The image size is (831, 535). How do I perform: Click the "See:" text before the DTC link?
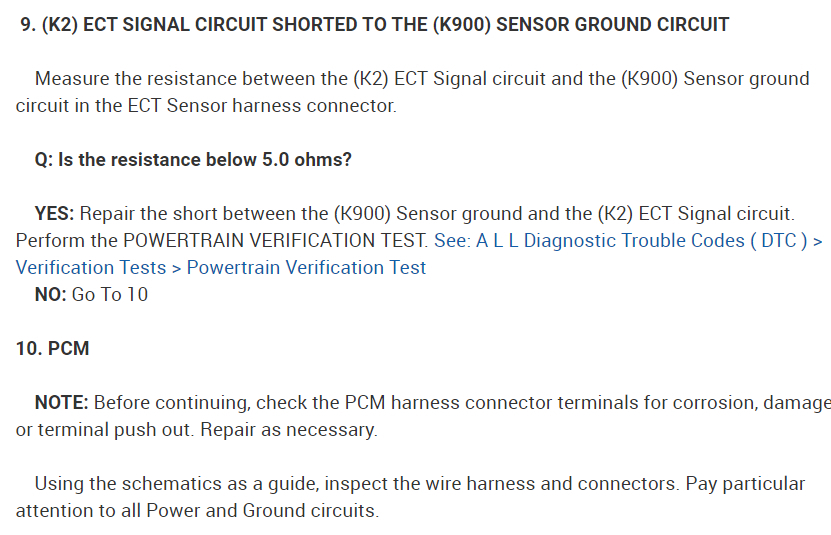point(452,241)
